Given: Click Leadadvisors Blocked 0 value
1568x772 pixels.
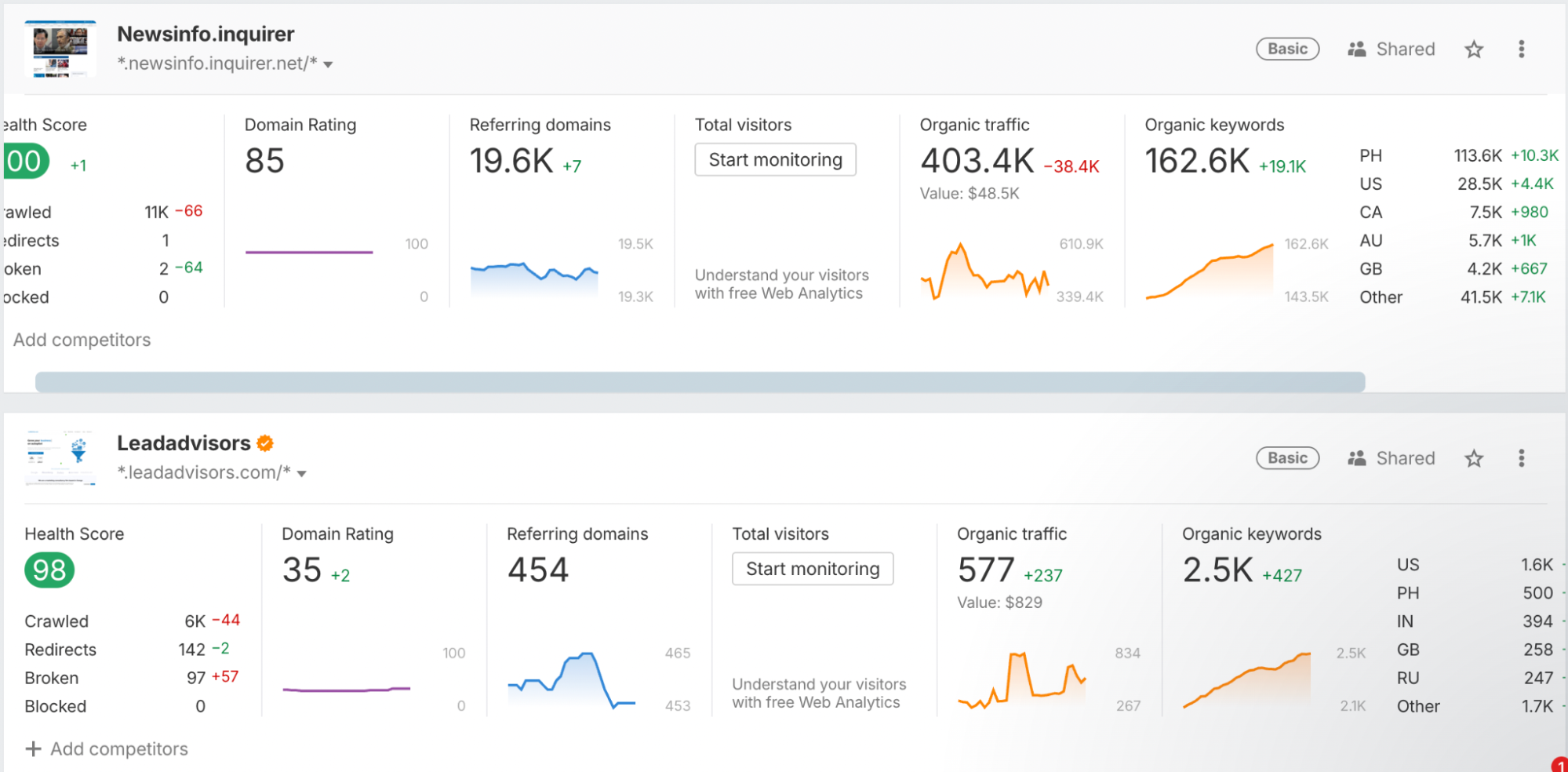Looking at the screenshot, I should [x=201, y=706].
